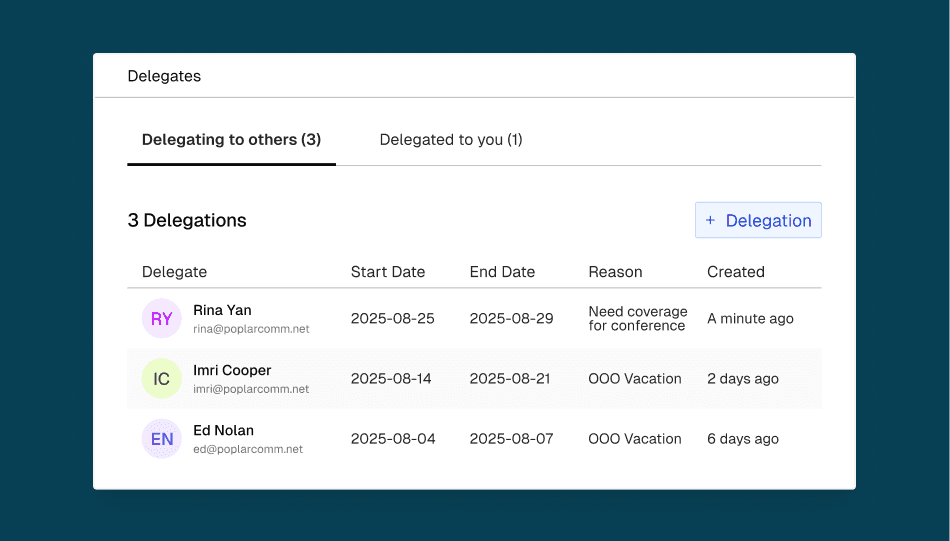Sort by the Start Date column
This screenshot has height=541, width=950.
[x=387, y=272]
